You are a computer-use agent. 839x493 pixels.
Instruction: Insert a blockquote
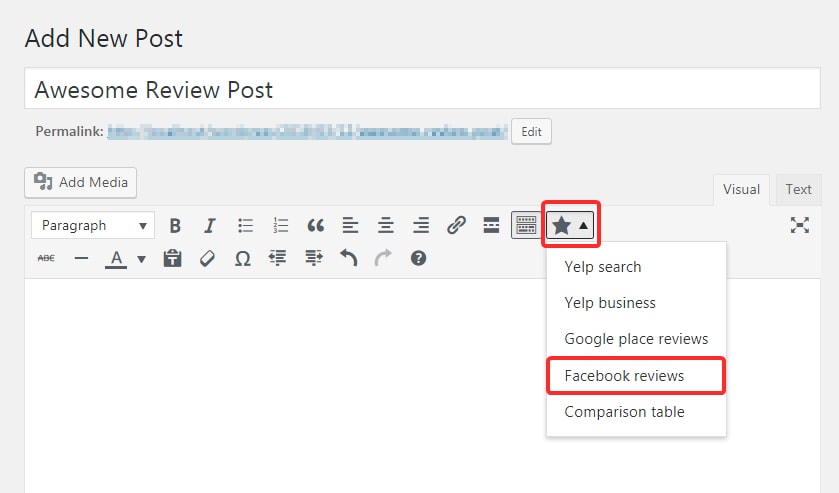click(x=316, y=226)
